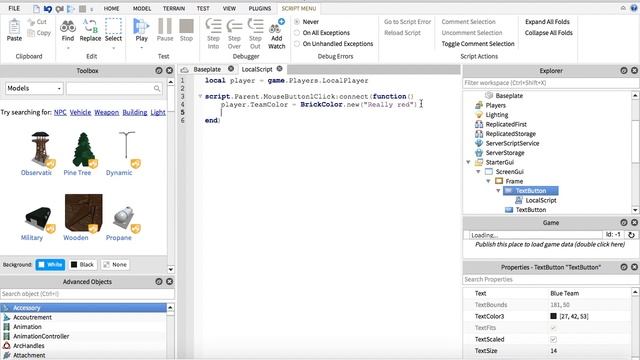Click the Add Watch icon
Viewport: 640px width, 360px height.
[277, 26]
